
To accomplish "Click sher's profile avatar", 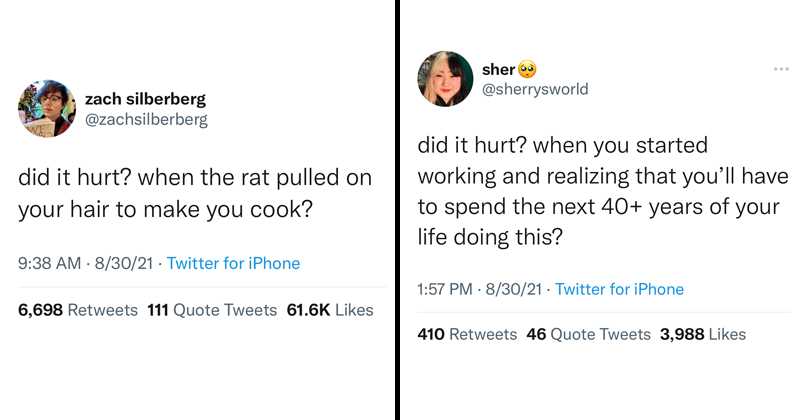I will click(444, 79).
